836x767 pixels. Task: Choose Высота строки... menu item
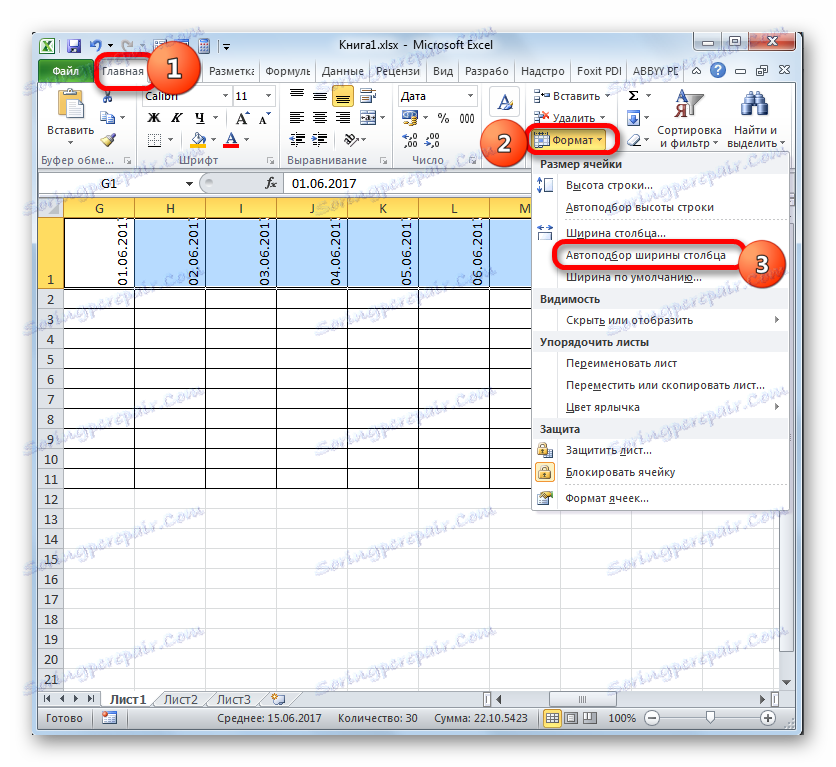point(609,185)
